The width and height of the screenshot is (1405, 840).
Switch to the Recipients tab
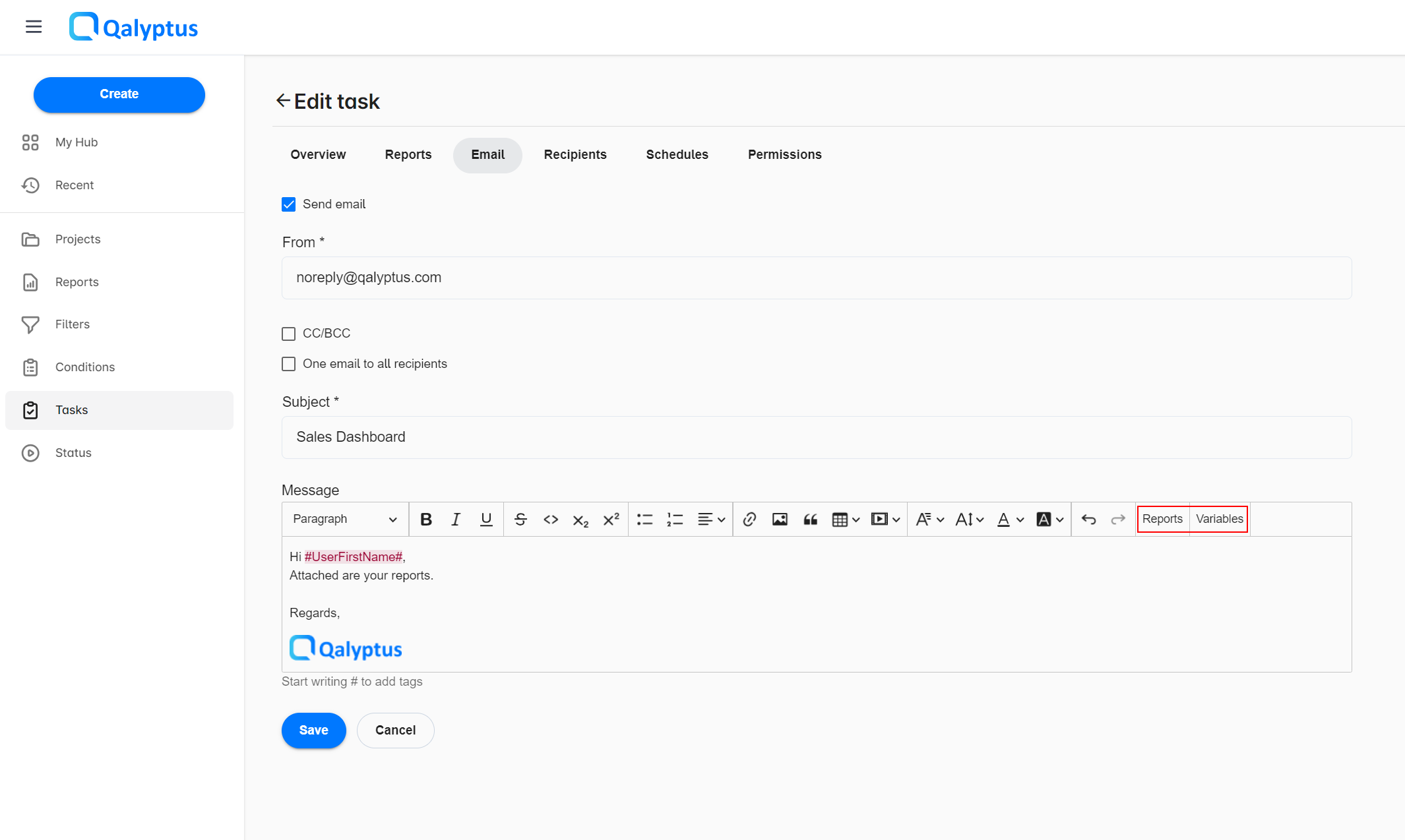[x=575, y=155]
